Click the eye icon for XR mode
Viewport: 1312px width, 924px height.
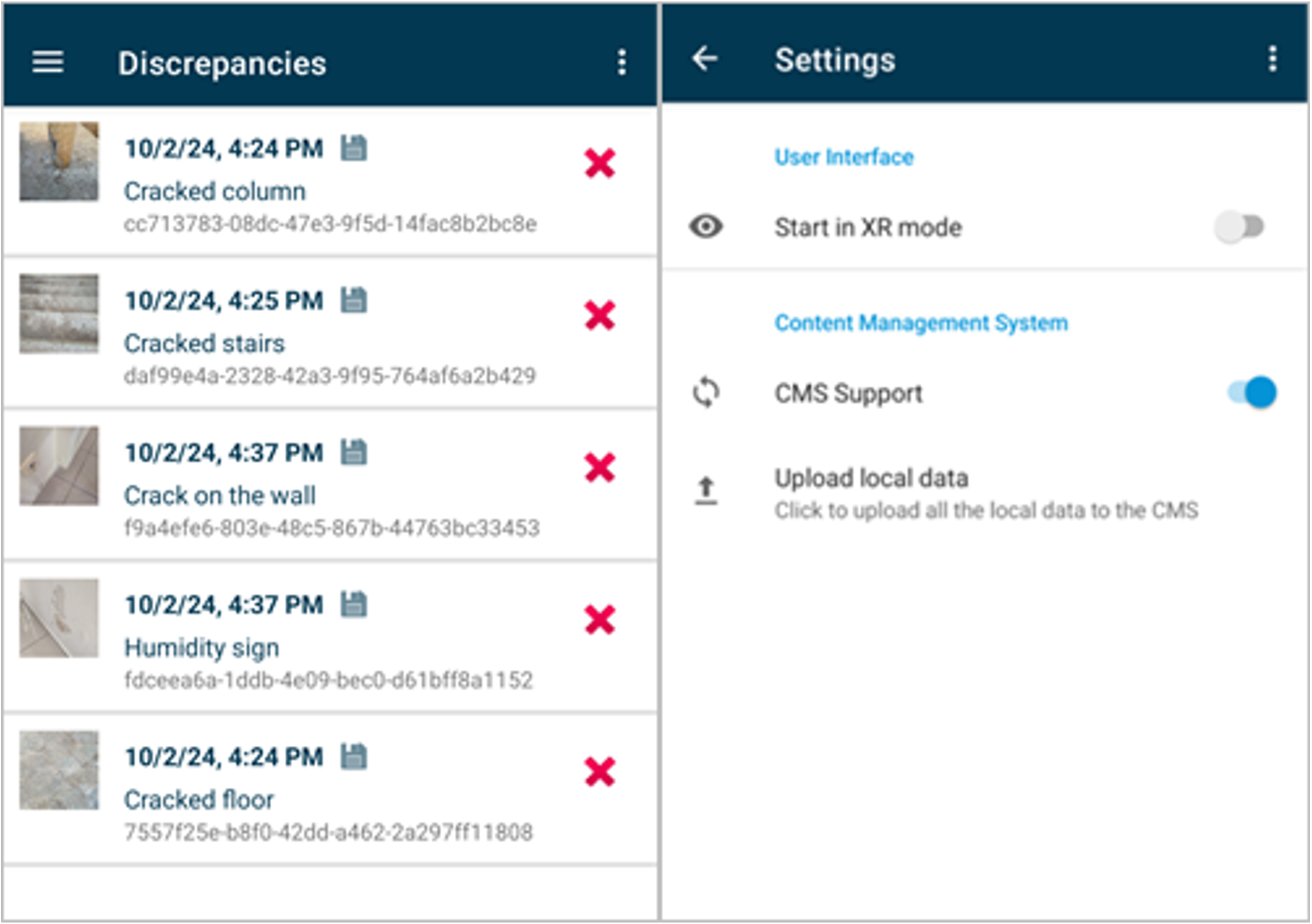(x=706, y=227)
